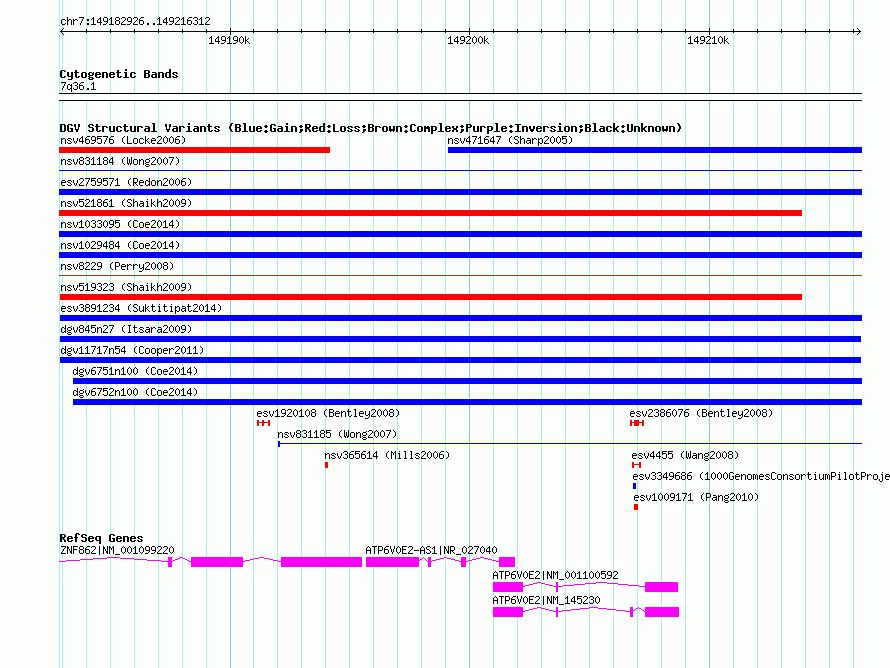
Task: Click the Cytogenetic Bands track title
Action: [118, 74]
